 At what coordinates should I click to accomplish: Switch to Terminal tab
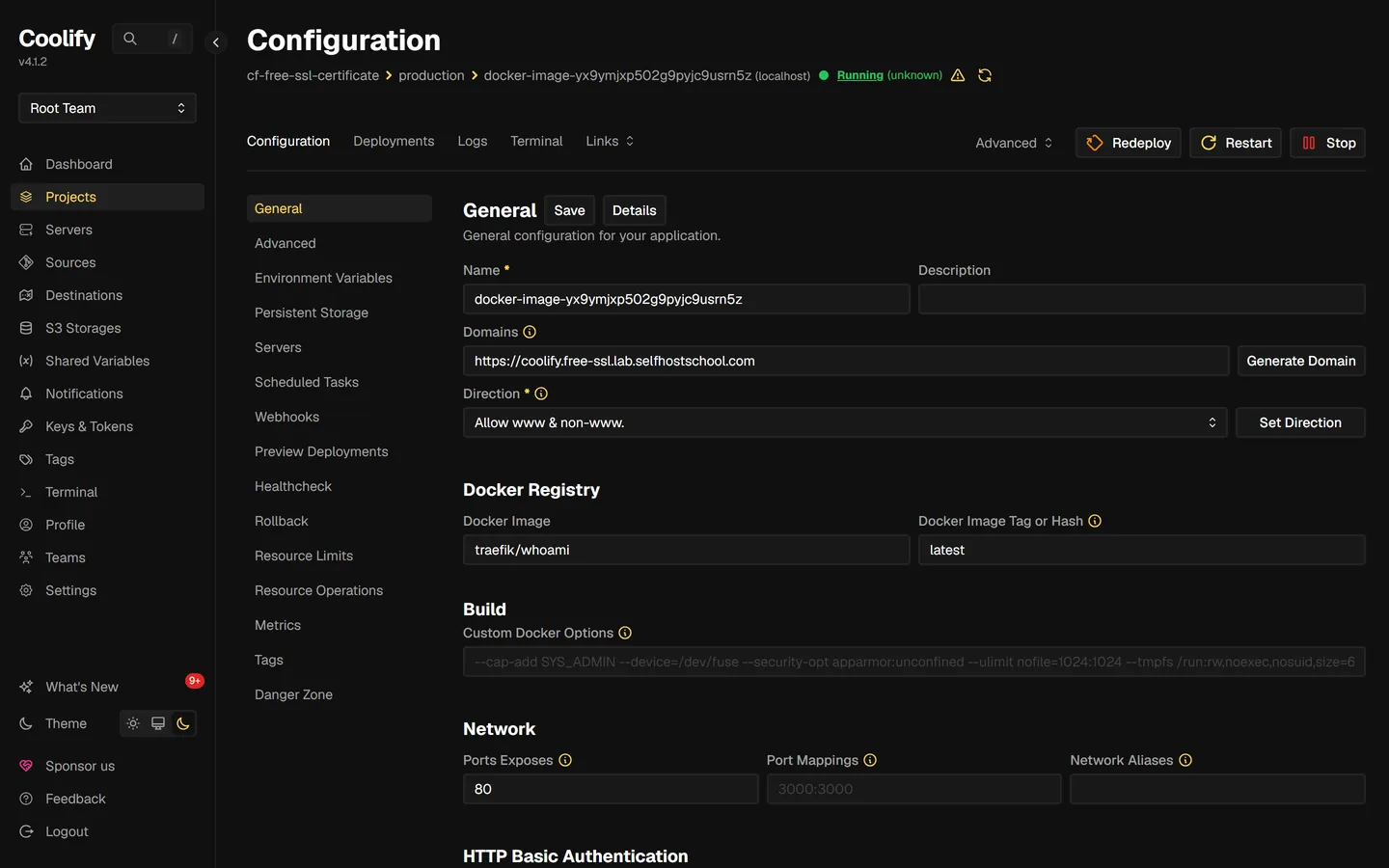[x=536, y=141]
